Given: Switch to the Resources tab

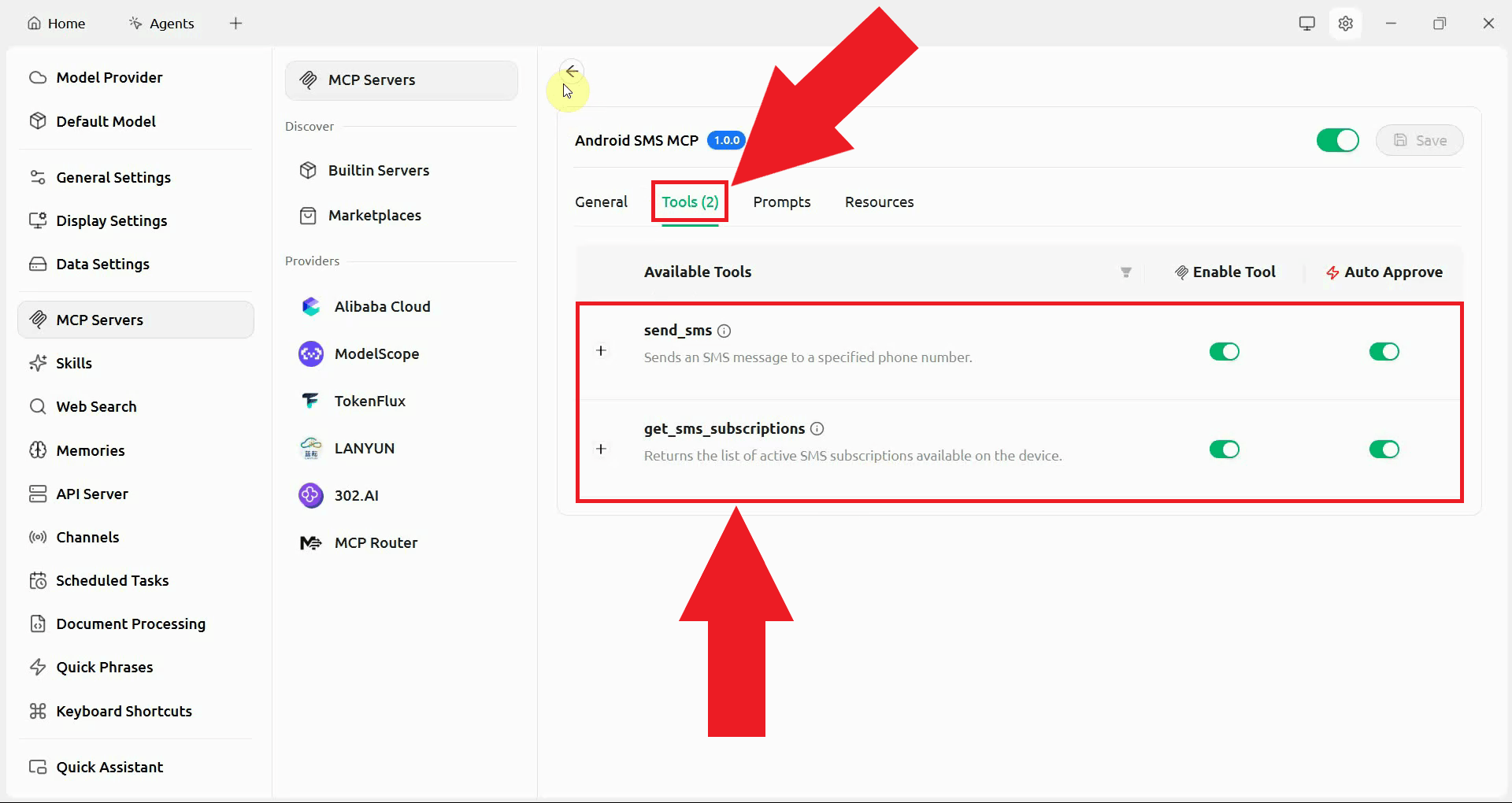Looking at the screenshot, I should [x=880, y=202].
